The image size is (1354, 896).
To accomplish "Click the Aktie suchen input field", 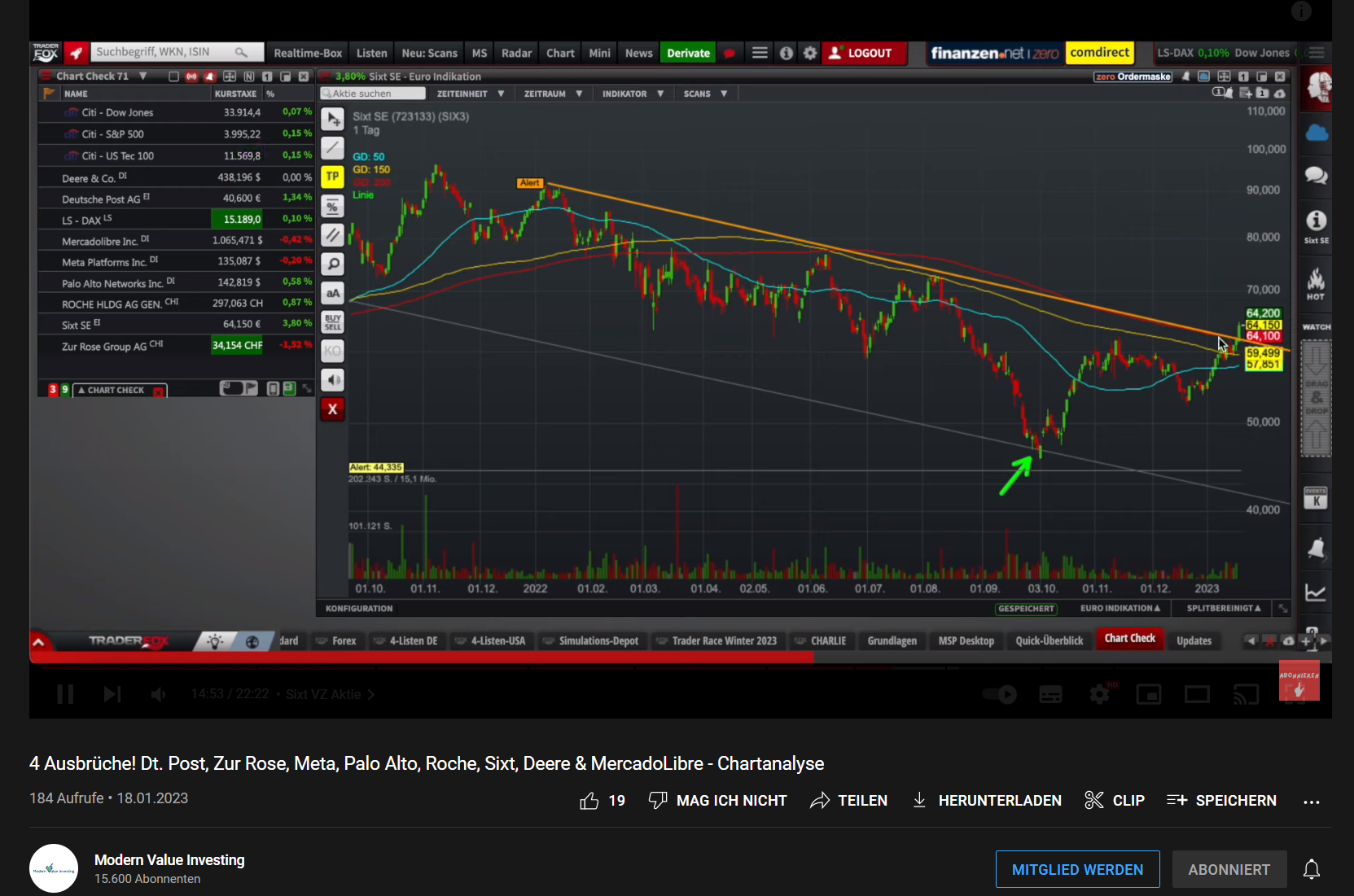I will 373,94.
